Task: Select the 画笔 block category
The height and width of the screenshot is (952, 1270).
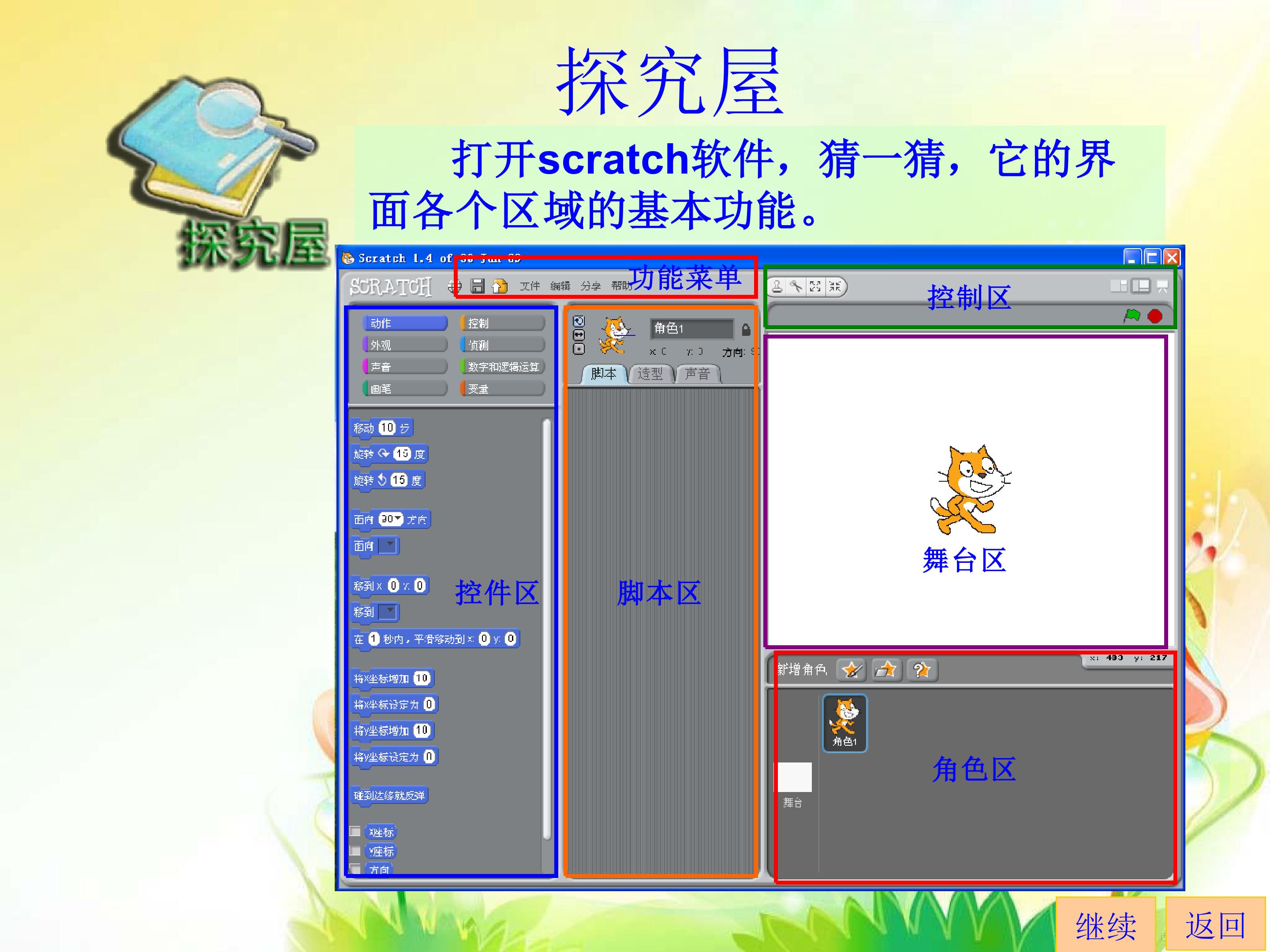Action: coord(405,388)
